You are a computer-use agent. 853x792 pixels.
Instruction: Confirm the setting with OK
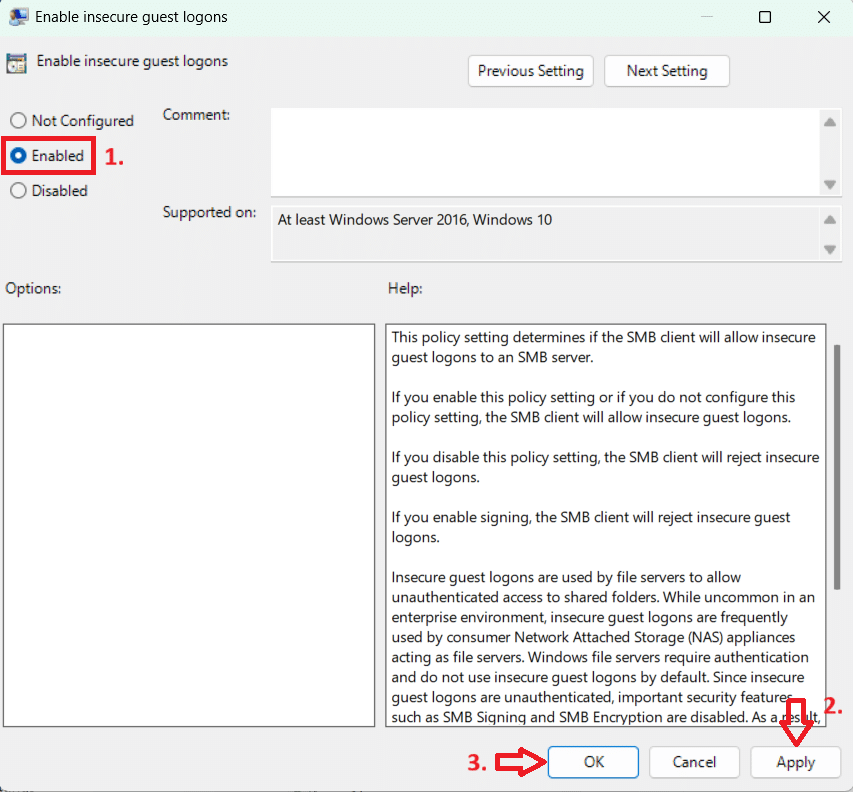(593, 762)
